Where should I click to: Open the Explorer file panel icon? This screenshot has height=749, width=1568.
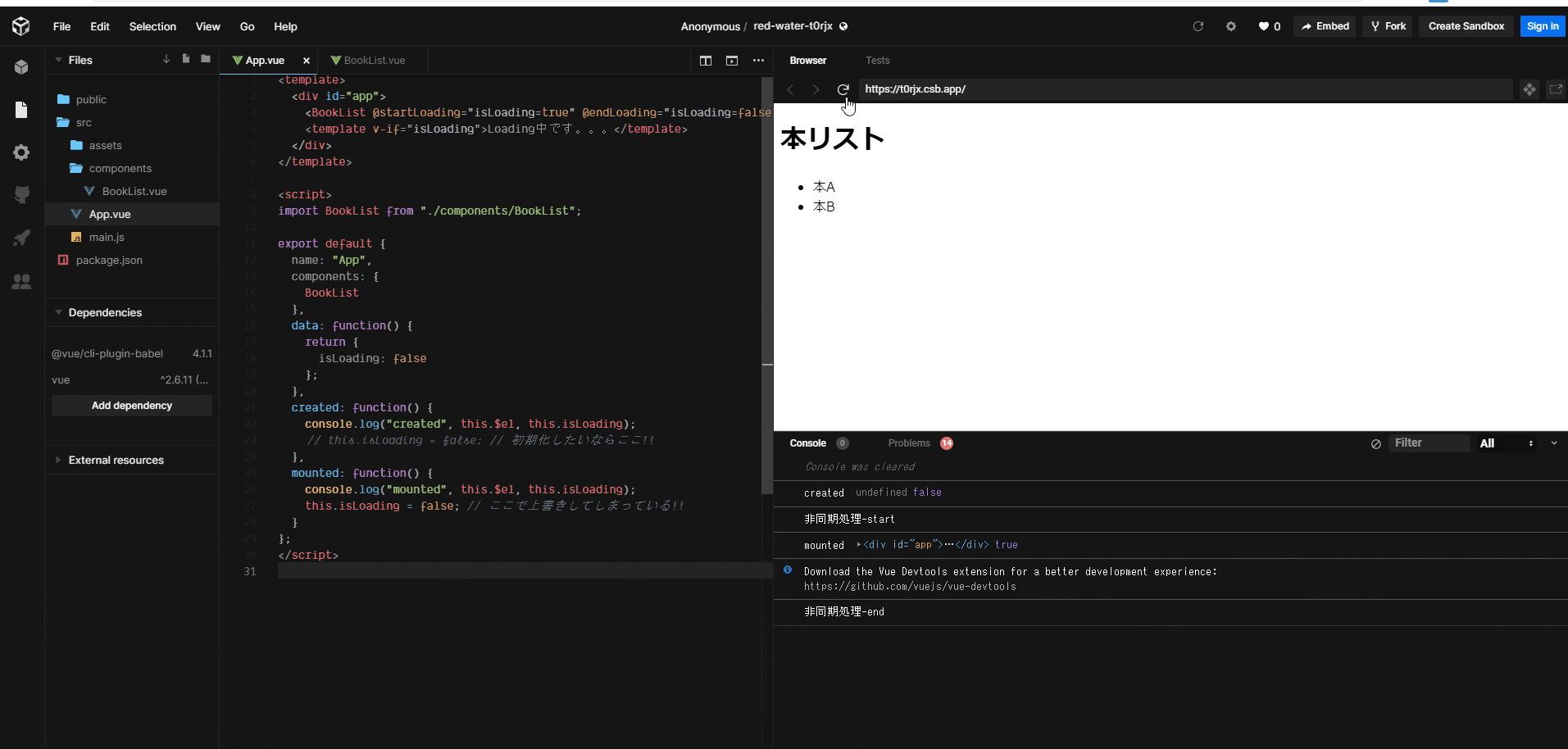coord(21,110)
